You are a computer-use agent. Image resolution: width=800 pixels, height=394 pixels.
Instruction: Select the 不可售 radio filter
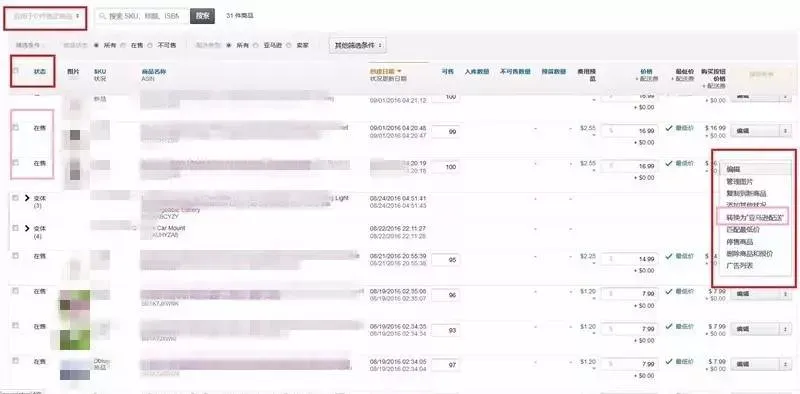click(x=149, y=45)
